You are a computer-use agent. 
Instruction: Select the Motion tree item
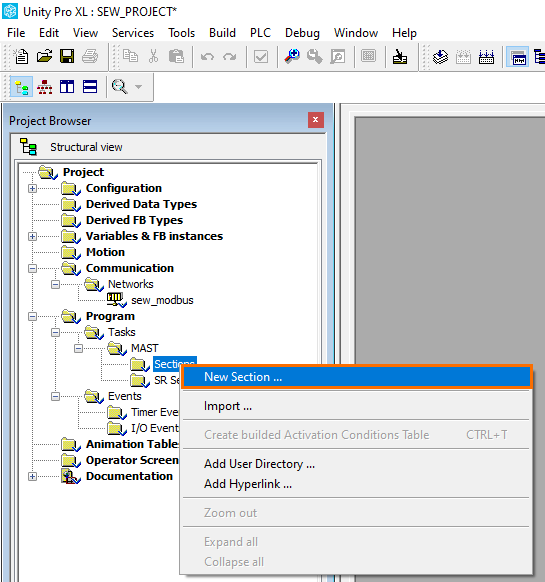[105, 252]
